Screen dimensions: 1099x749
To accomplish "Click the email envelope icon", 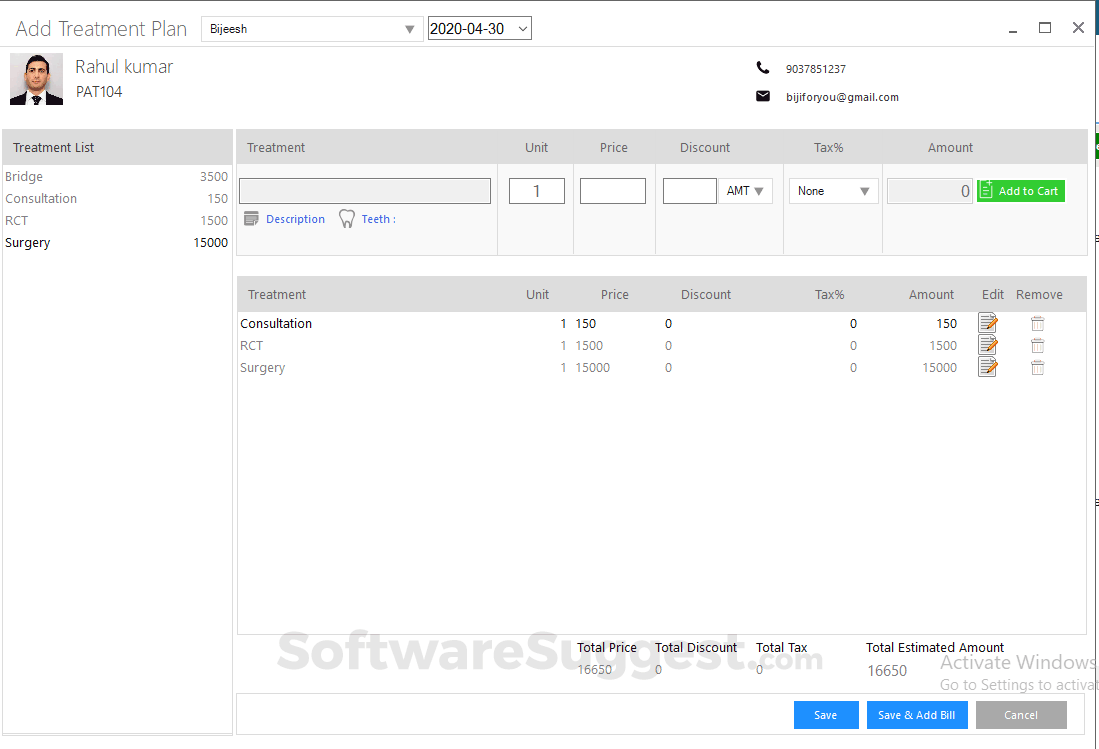I will click(x=763, y=96).
